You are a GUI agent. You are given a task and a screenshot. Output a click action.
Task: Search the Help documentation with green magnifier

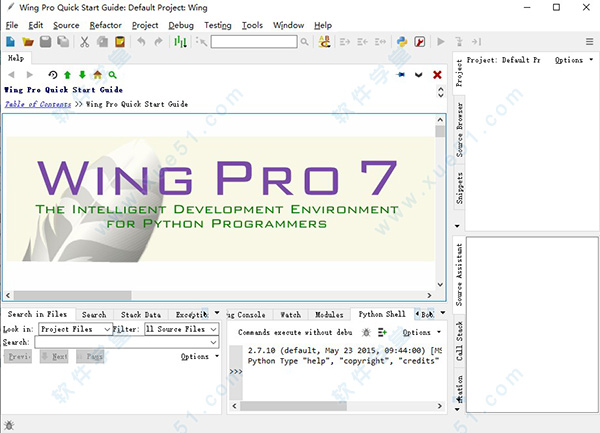tap(112, 75)
